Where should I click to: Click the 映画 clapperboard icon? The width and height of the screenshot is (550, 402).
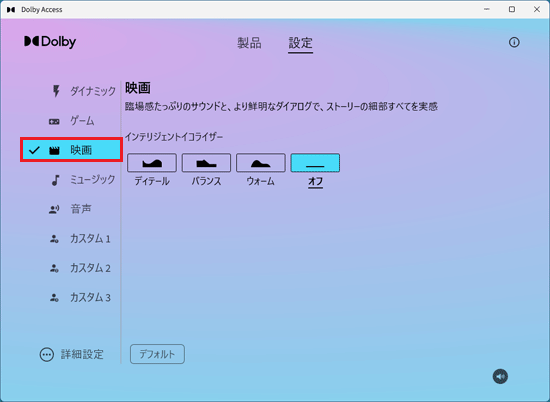click(x=54, y=150)
